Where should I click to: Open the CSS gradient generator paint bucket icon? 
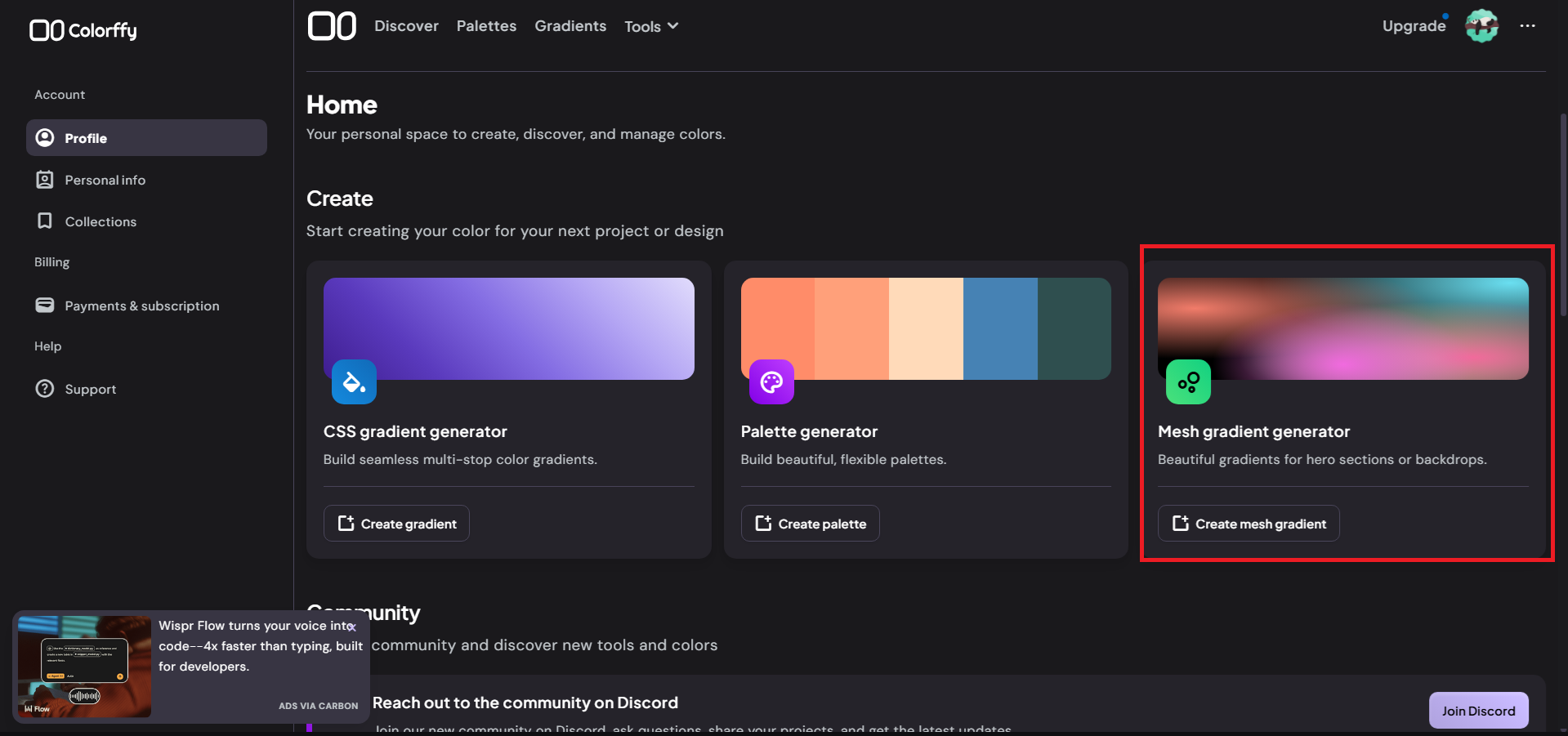tap(354, 381)
